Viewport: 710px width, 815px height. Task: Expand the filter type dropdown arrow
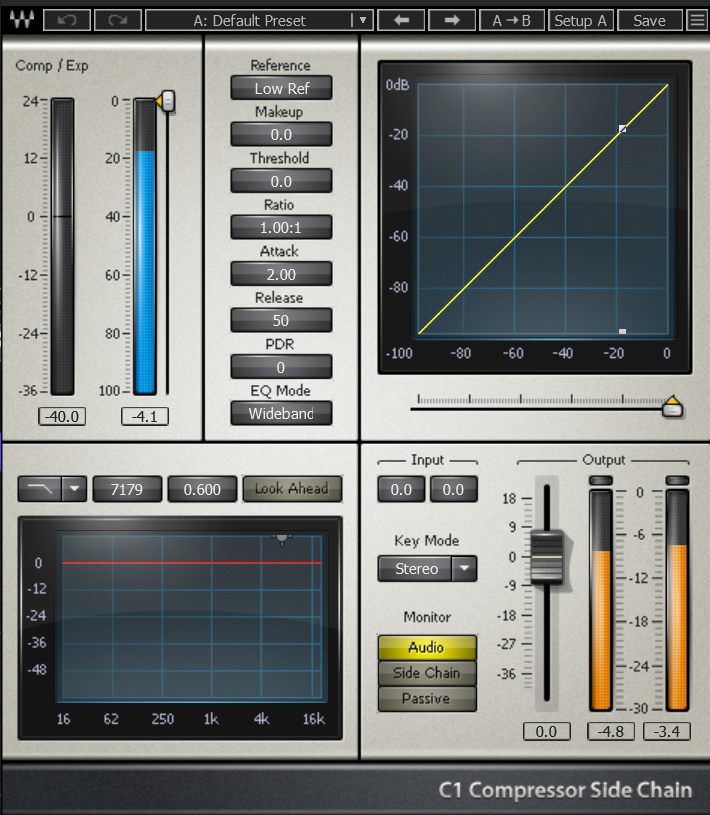coord(74,489)
